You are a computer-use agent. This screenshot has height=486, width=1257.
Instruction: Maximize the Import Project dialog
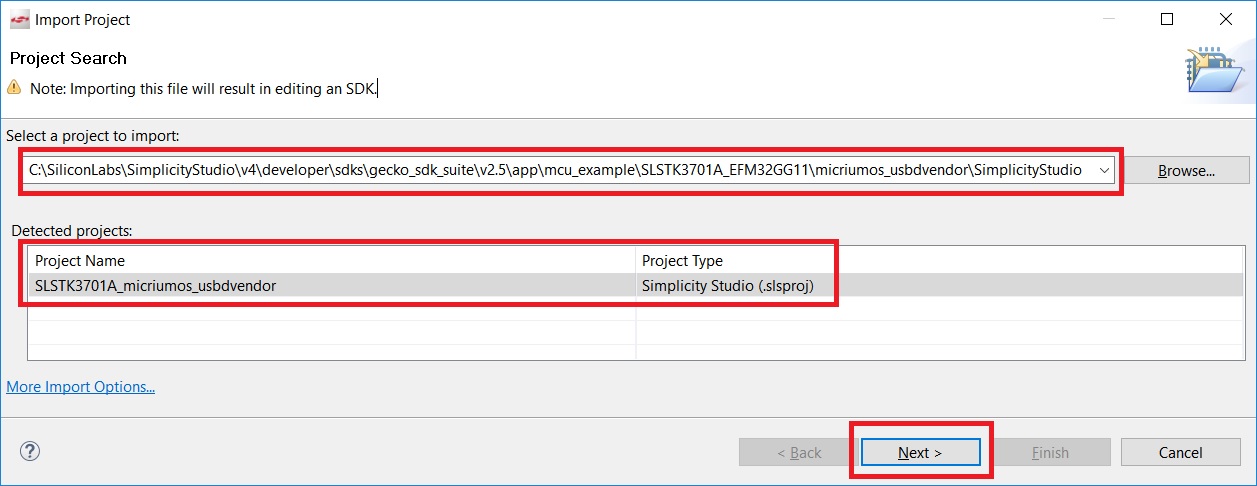coord(1167,20)
